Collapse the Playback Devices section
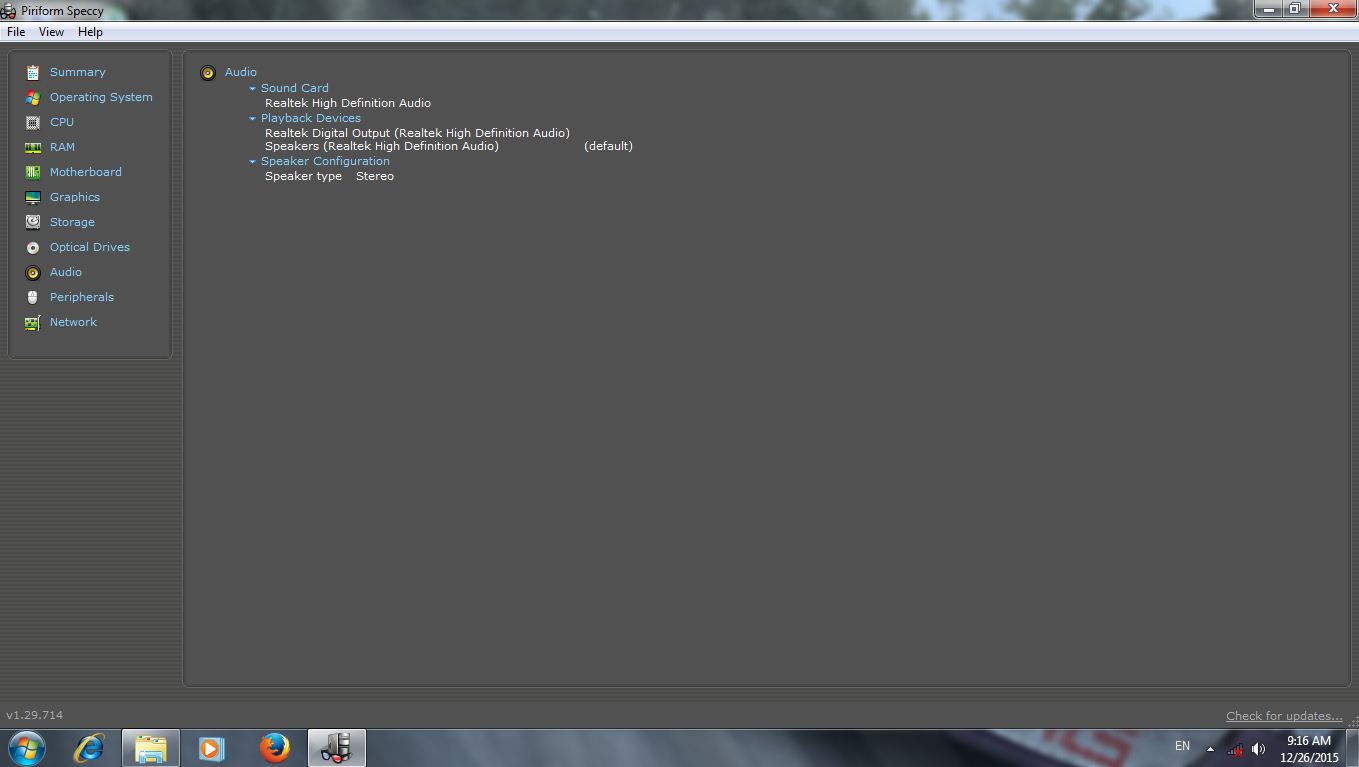This screenshot has height=767, width=1359. point(253,119)
